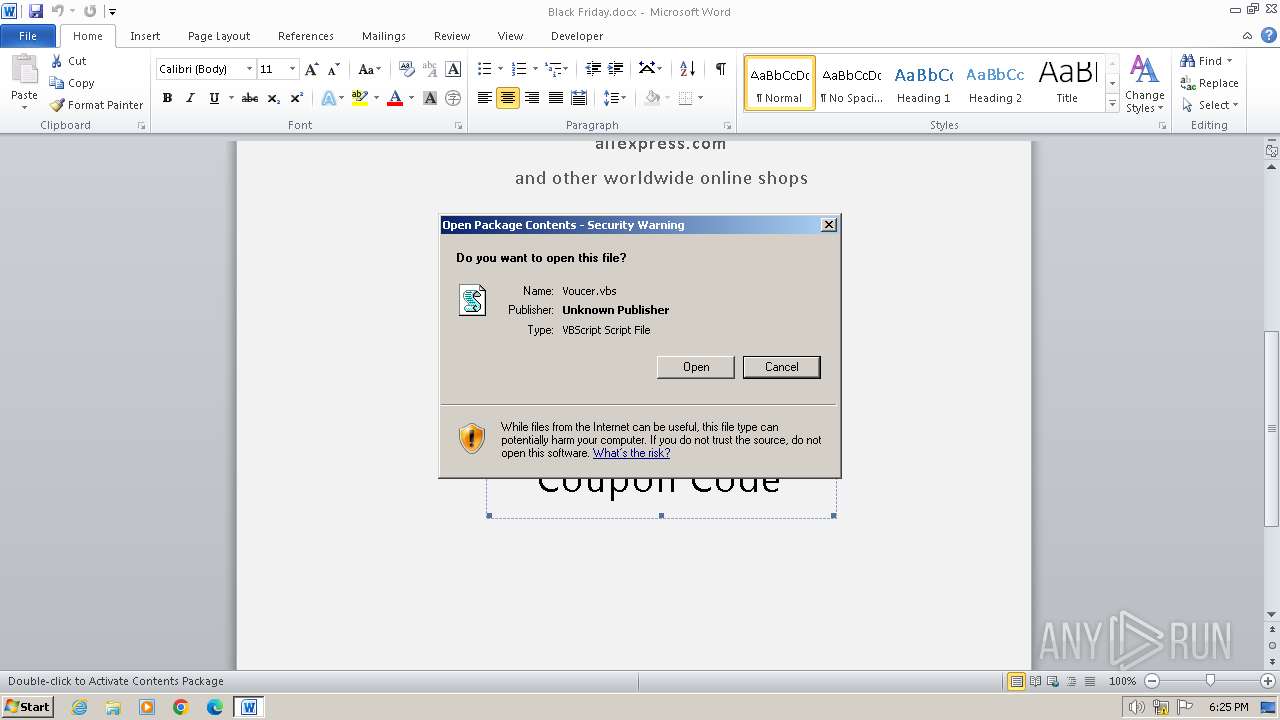This screenshot has height=720, width=1280.
Task: Open text highlight color swatch
Action: coord(360,98)
